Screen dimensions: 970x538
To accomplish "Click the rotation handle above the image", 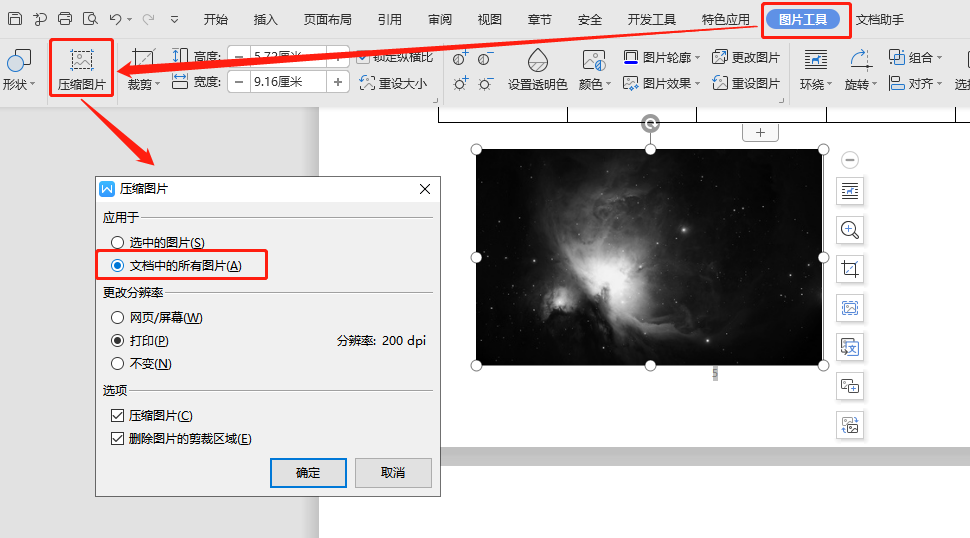I will click(650, 124).
